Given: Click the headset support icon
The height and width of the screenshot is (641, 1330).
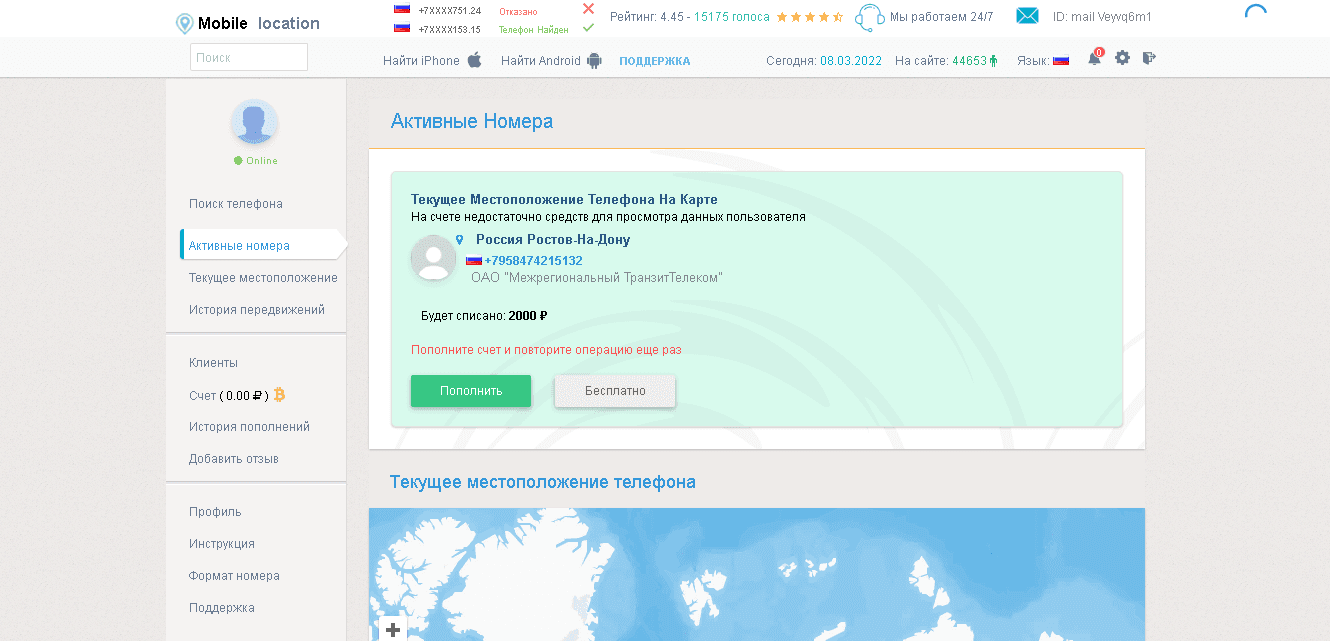Looking at the screenshot, I should [x=870, y=17].
